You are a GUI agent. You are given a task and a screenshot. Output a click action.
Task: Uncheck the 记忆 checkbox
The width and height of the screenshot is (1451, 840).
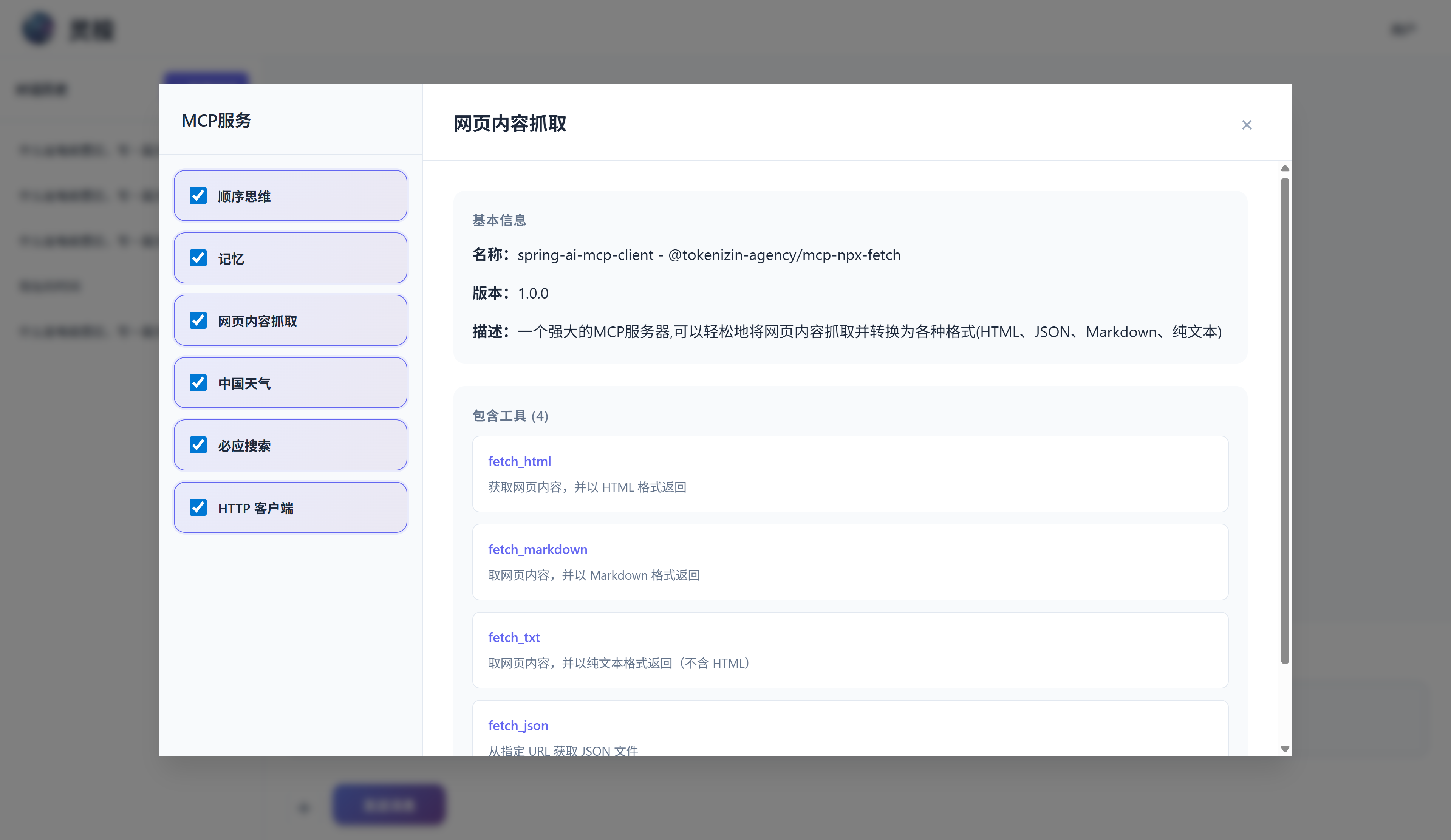pos(198,258)
